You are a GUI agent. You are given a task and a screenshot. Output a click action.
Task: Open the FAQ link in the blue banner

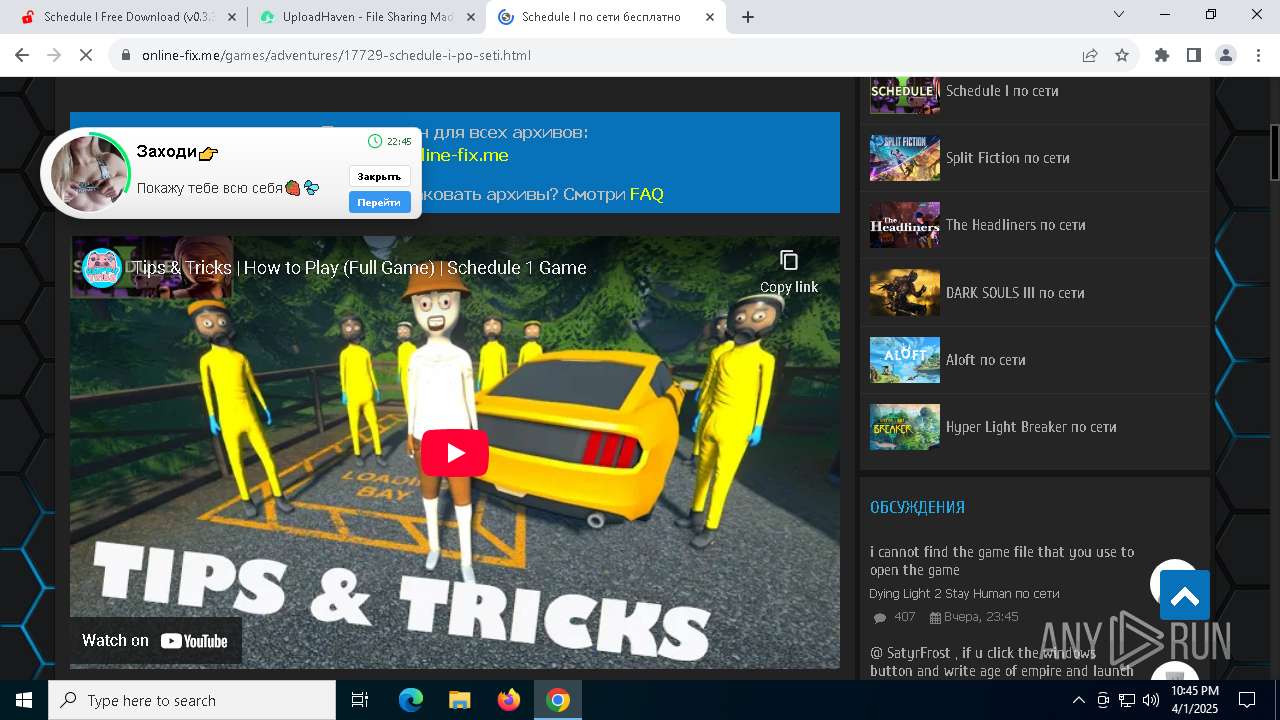click(x=647, y=194)
